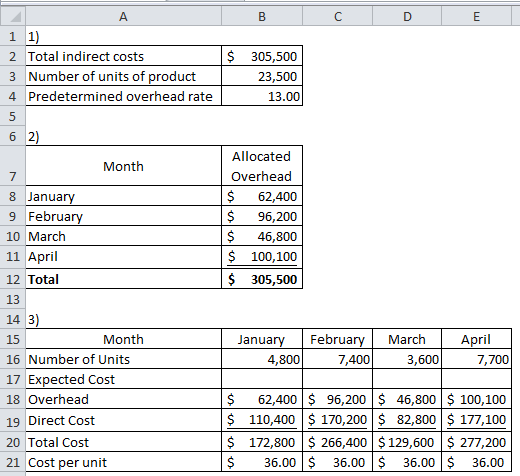Click the 172,800 total cost cell

(x=262, y=442)
